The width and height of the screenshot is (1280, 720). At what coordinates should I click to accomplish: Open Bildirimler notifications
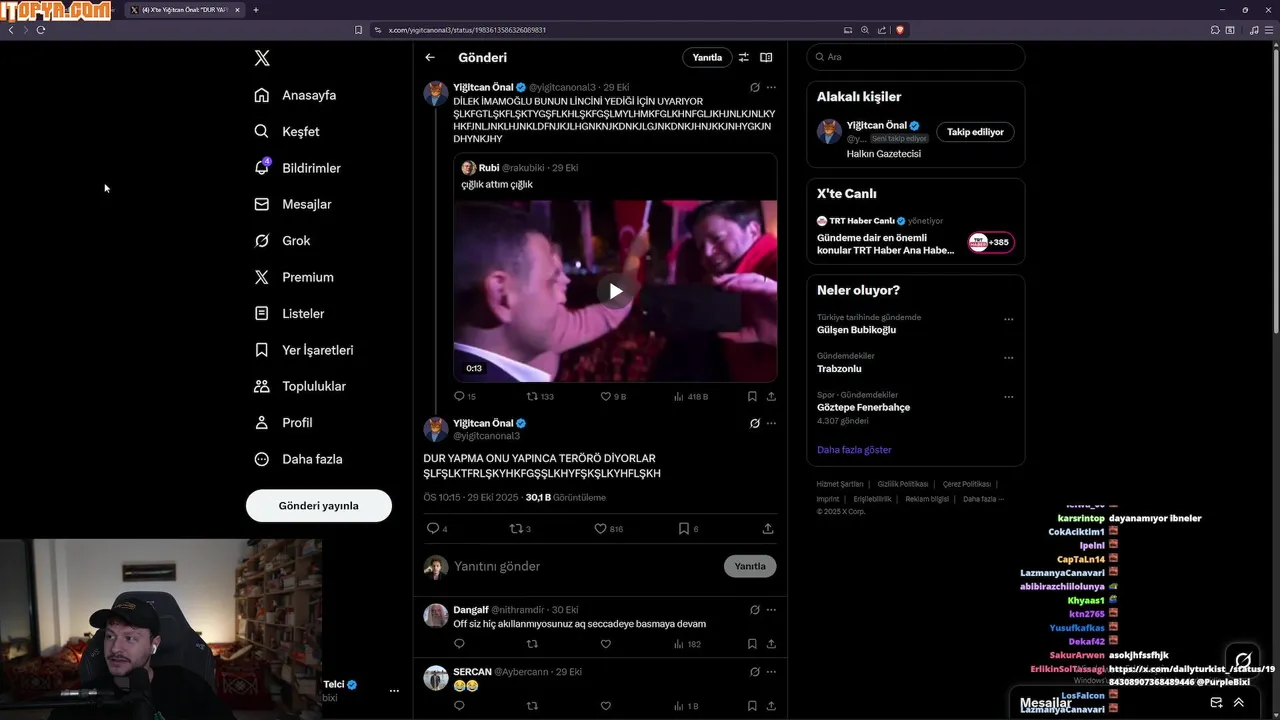coord(297,168)
